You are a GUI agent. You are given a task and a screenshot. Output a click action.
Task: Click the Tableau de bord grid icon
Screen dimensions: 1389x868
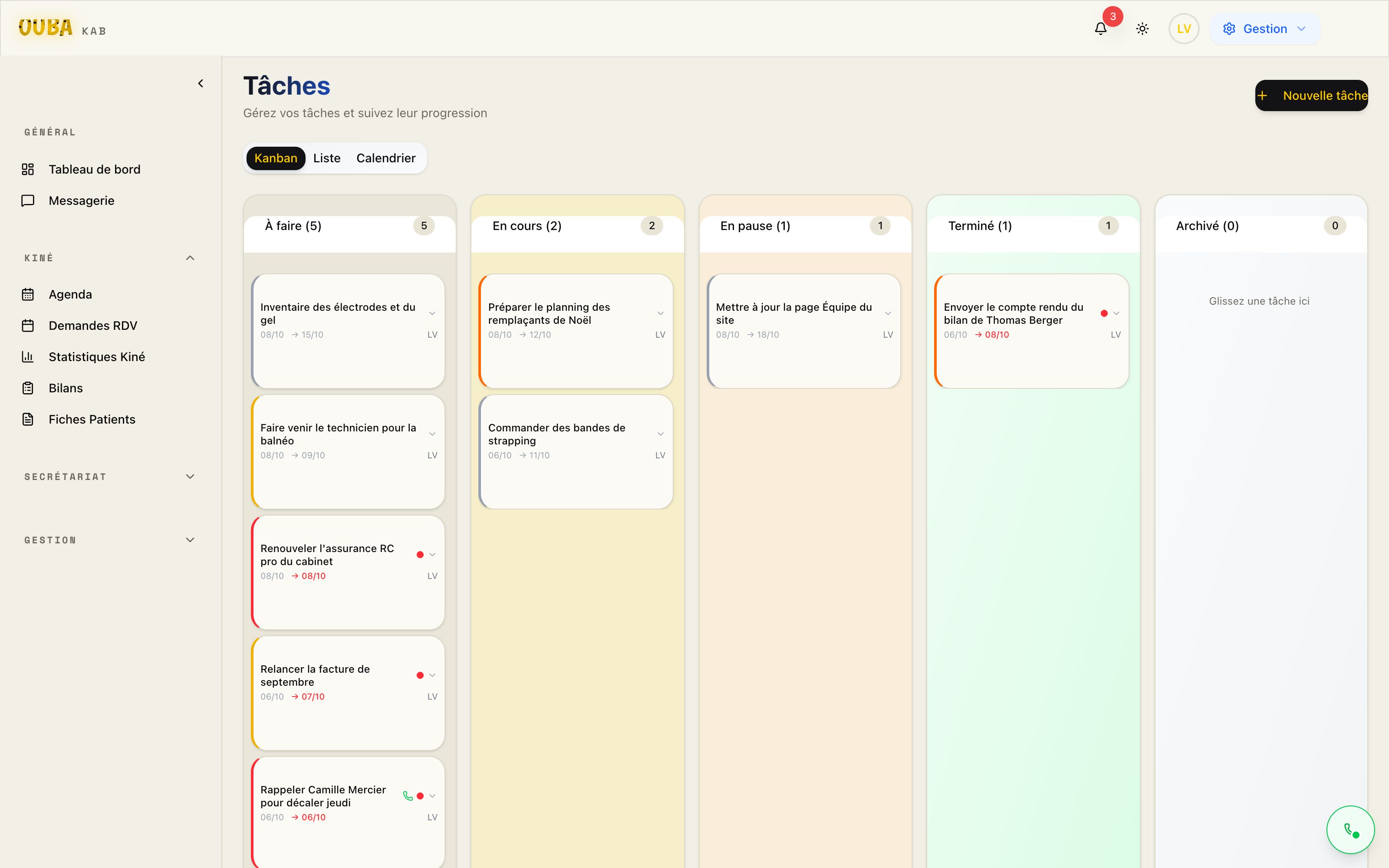click(x=28, y=169)
